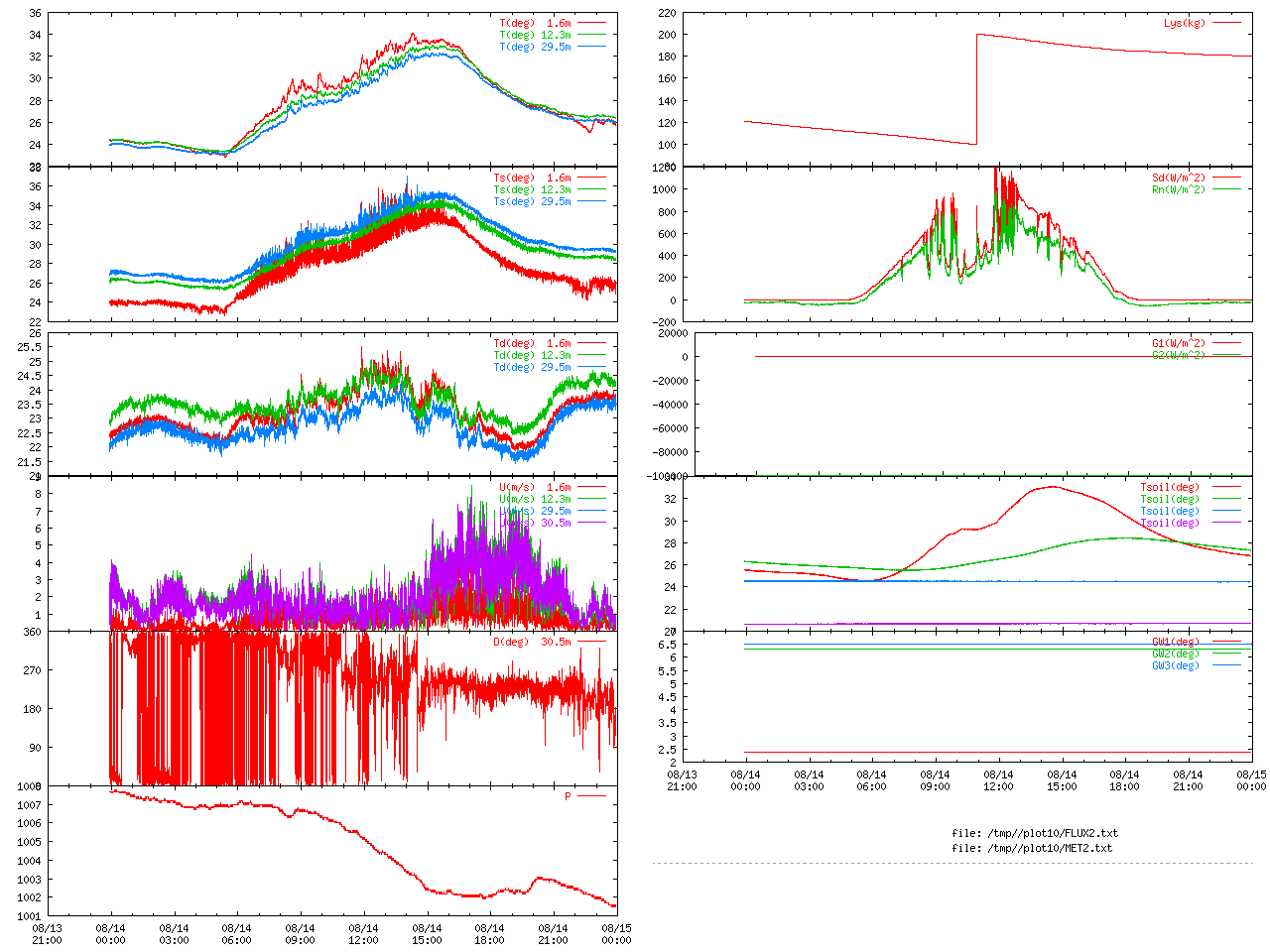1270x952 pixels.
Task: Click the vertical jump in the Lys curve
Action: coord(977,89)
